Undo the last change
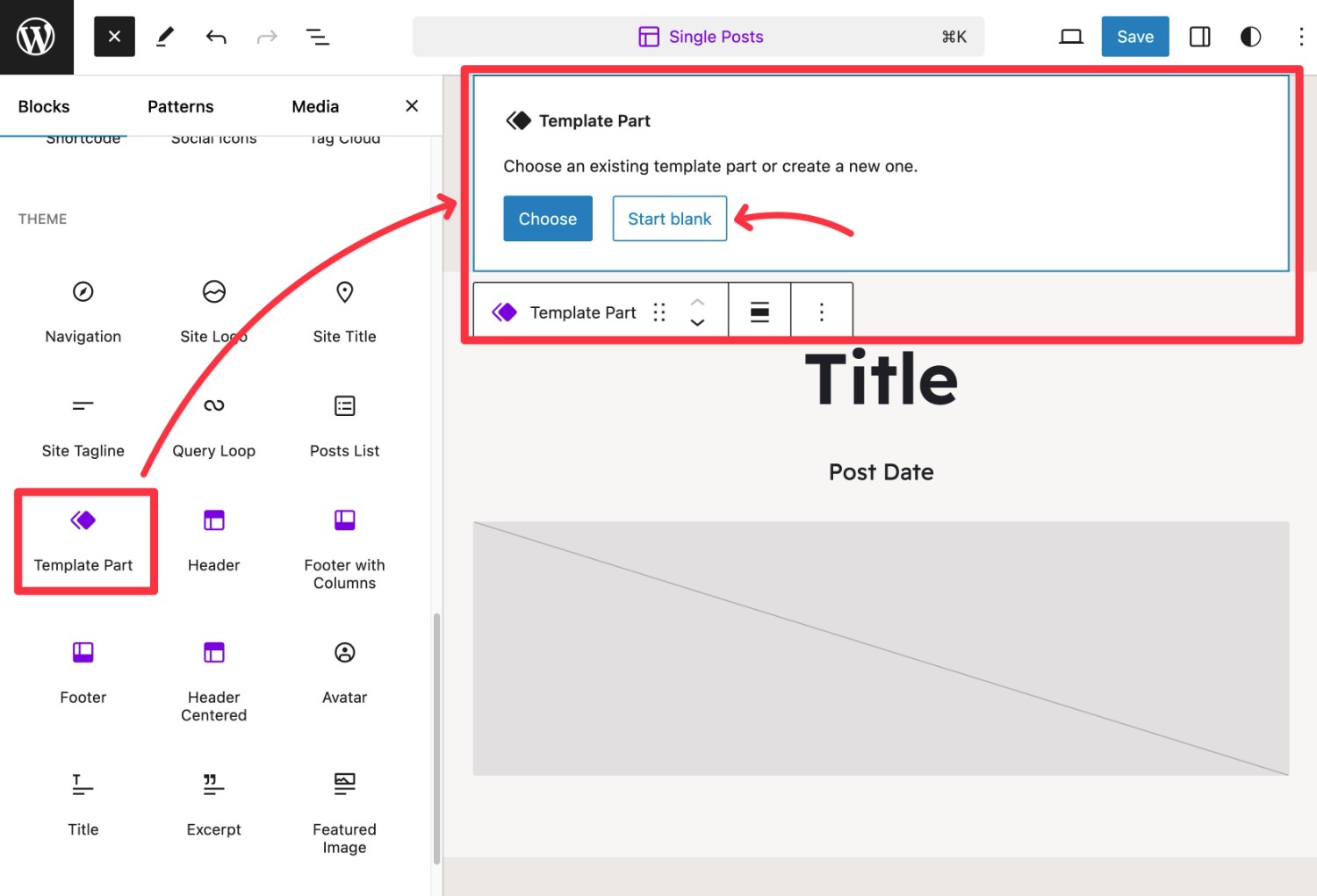This screenshot has height=896, width=1317. [x=216, y=37]
